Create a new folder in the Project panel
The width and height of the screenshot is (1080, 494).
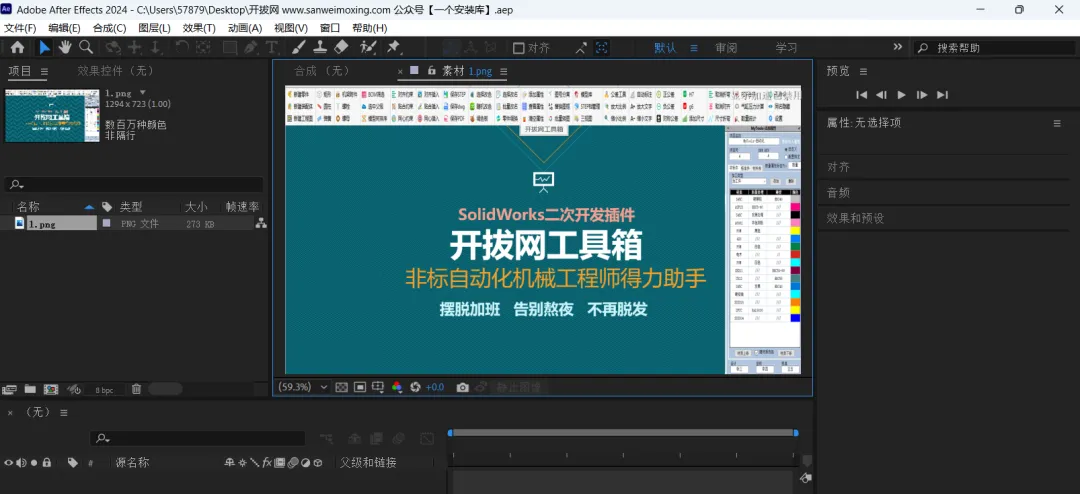coord(30,389)
